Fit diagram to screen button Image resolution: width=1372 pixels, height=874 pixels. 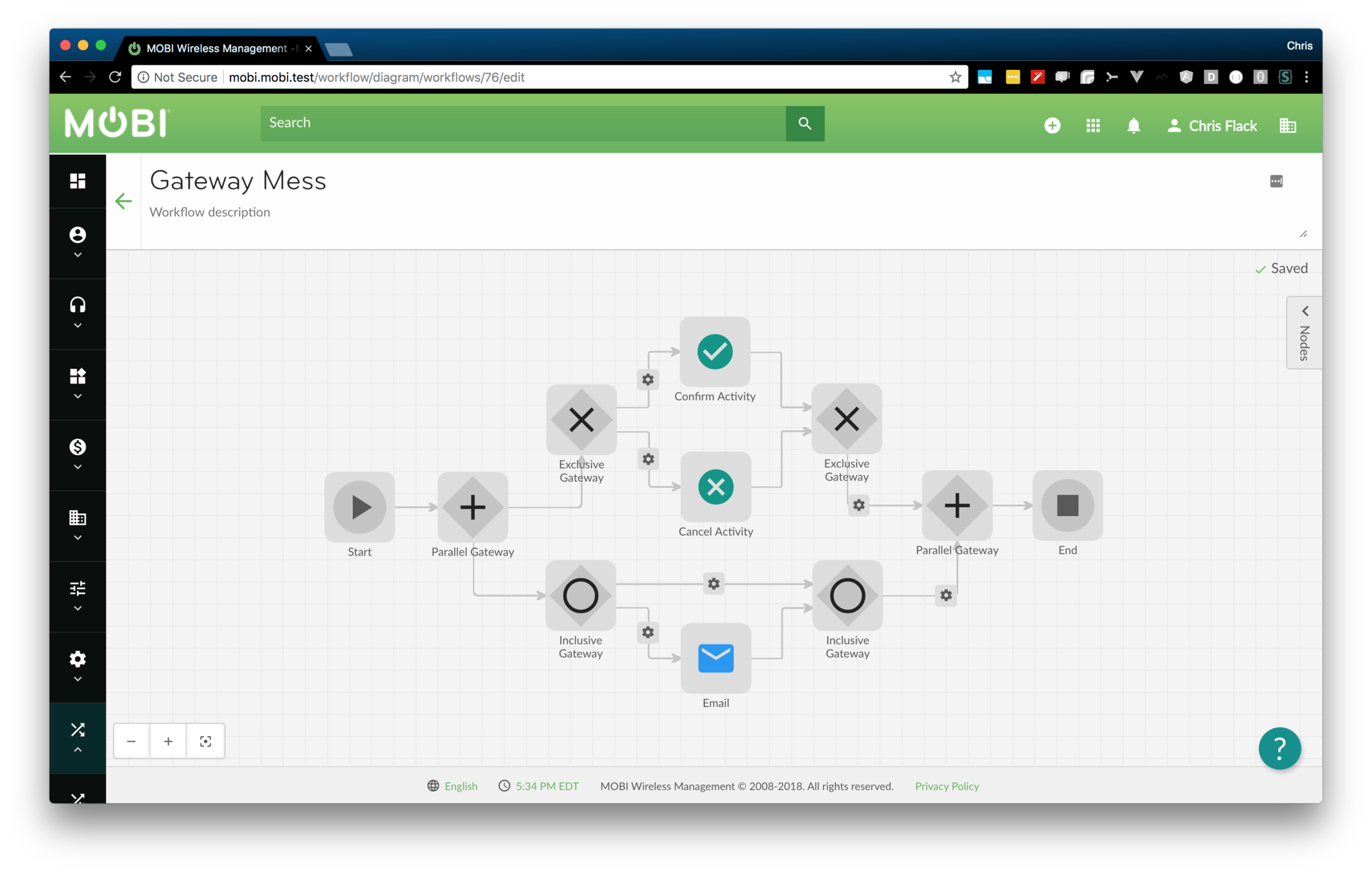[205, 741]
